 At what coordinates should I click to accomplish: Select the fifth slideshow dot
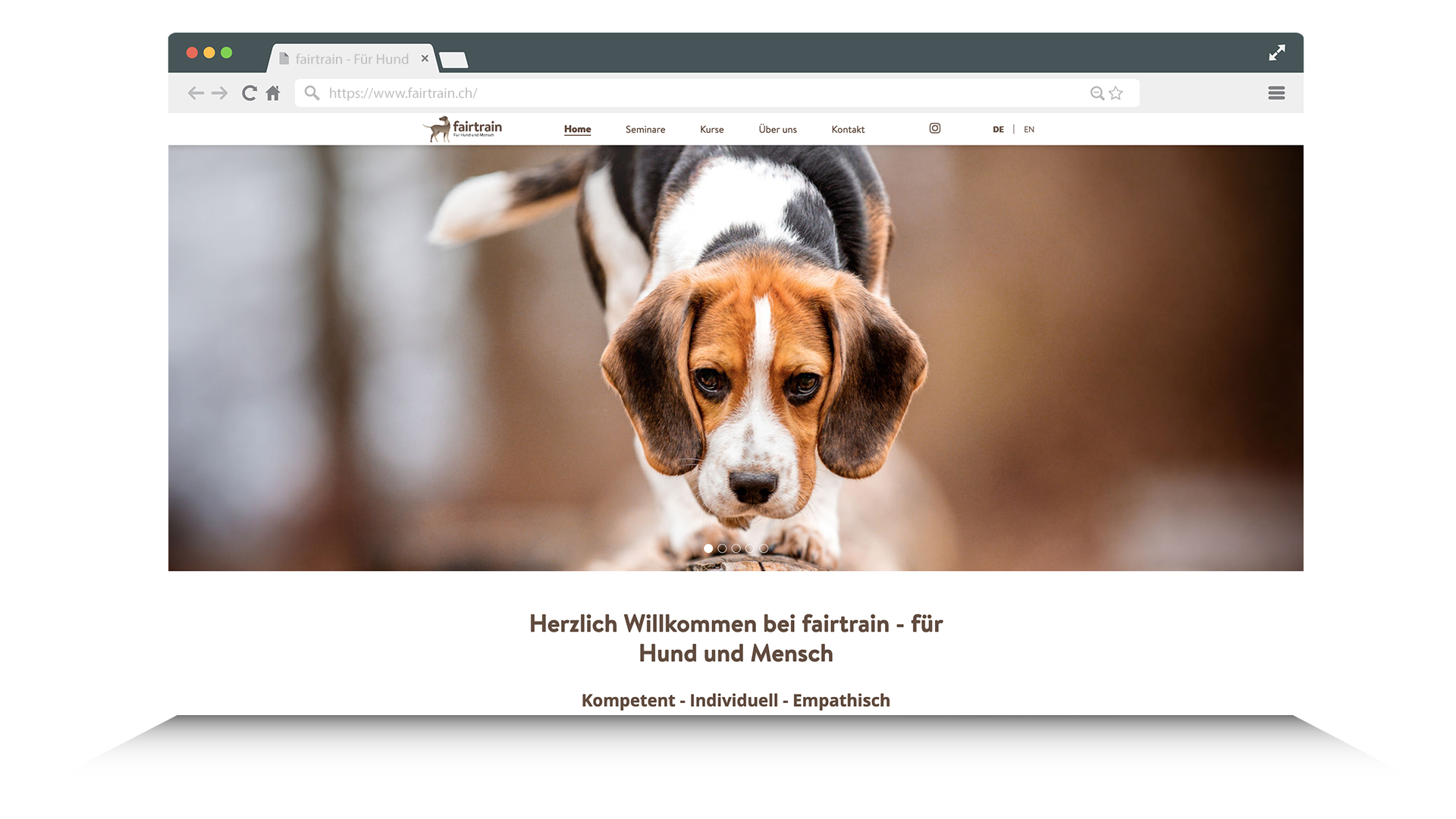pyautogui.click(x=764, y=548)
